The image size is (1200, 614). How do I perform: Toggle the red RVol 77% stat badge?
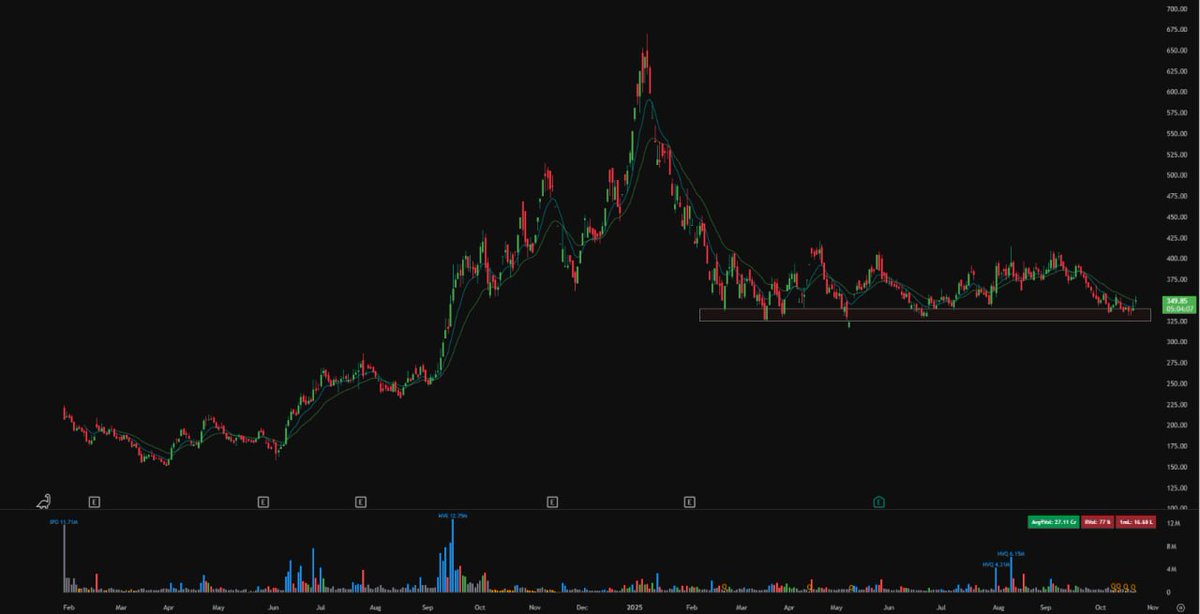tap(1097, 521)
